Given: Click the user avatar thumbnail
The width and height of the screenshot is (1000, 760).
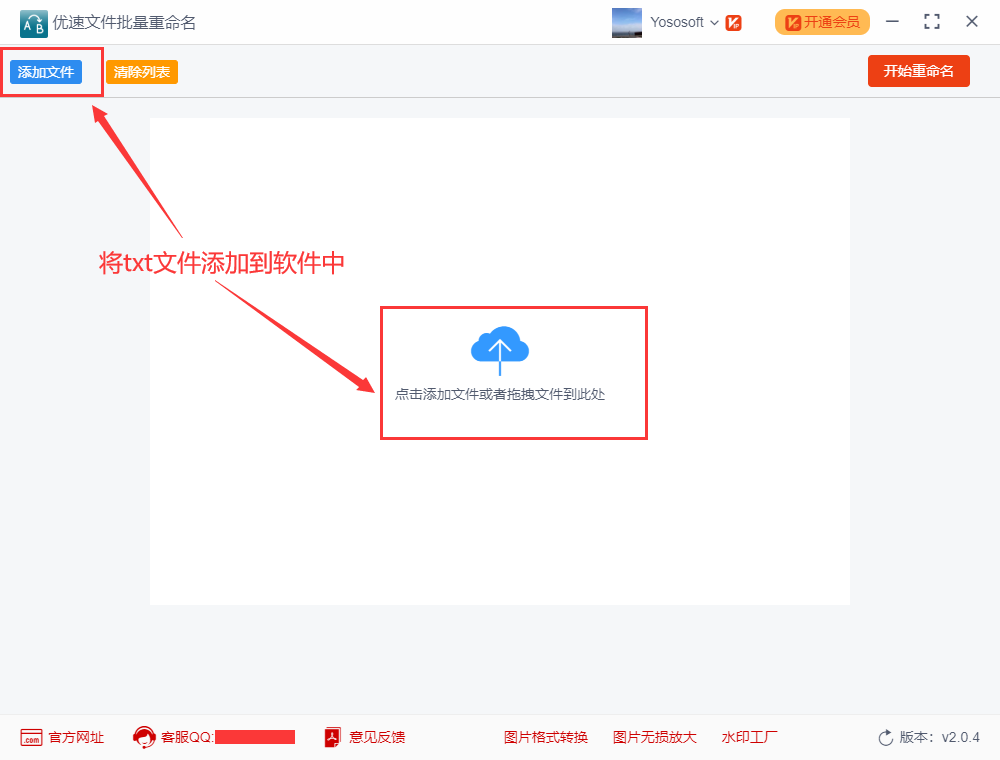Looking at the screenshot, I should (627, 23).
